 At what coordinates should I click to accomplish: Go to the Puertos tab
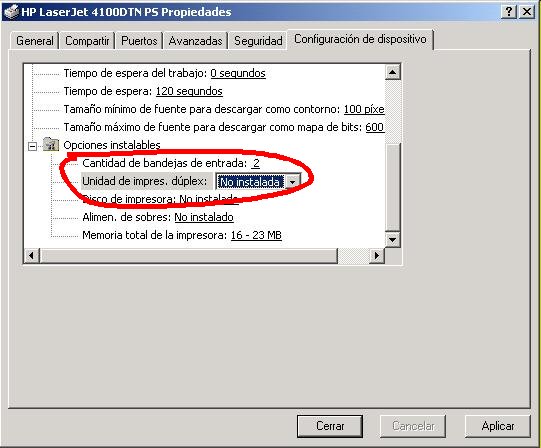[139, 41]
